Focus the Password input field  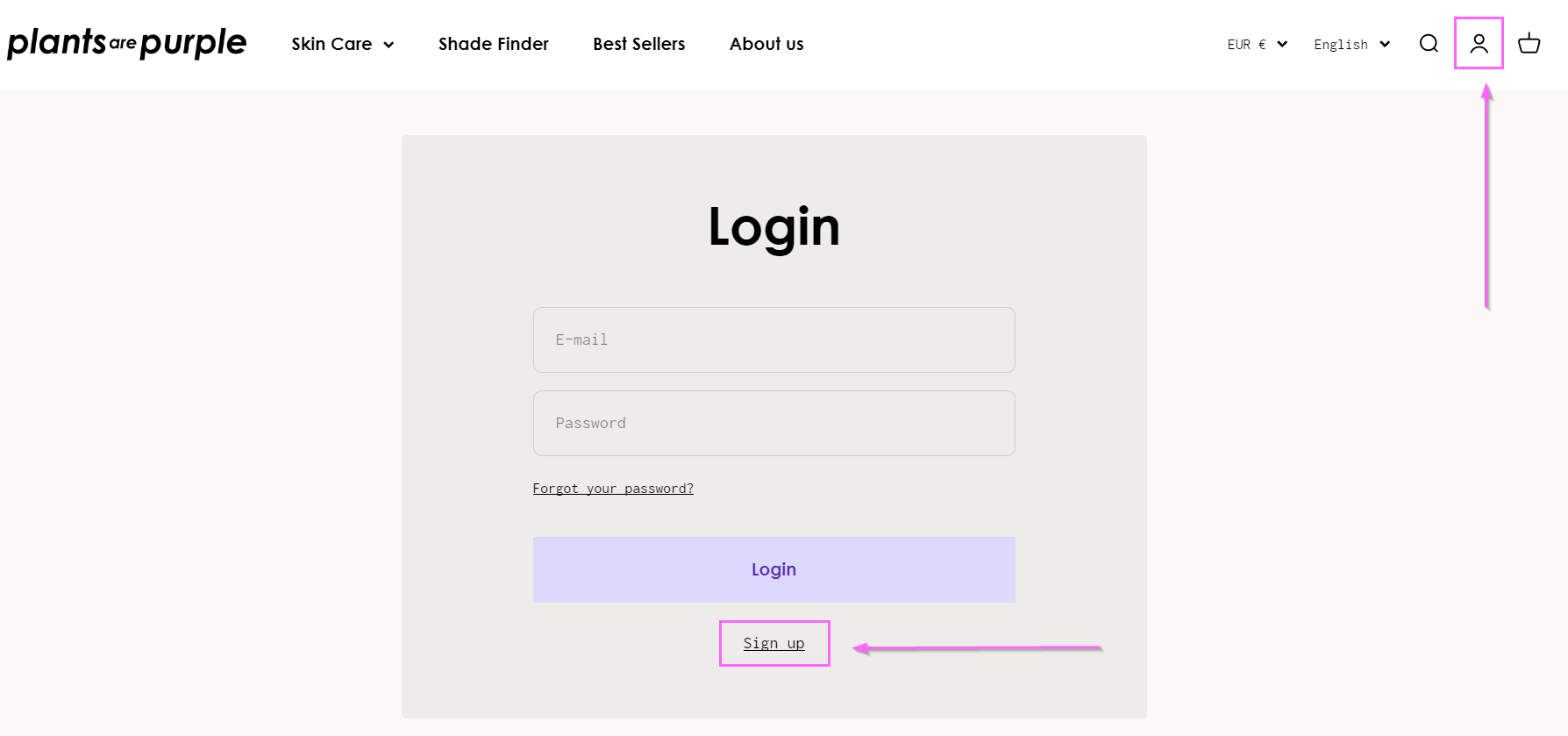point(774,423)
